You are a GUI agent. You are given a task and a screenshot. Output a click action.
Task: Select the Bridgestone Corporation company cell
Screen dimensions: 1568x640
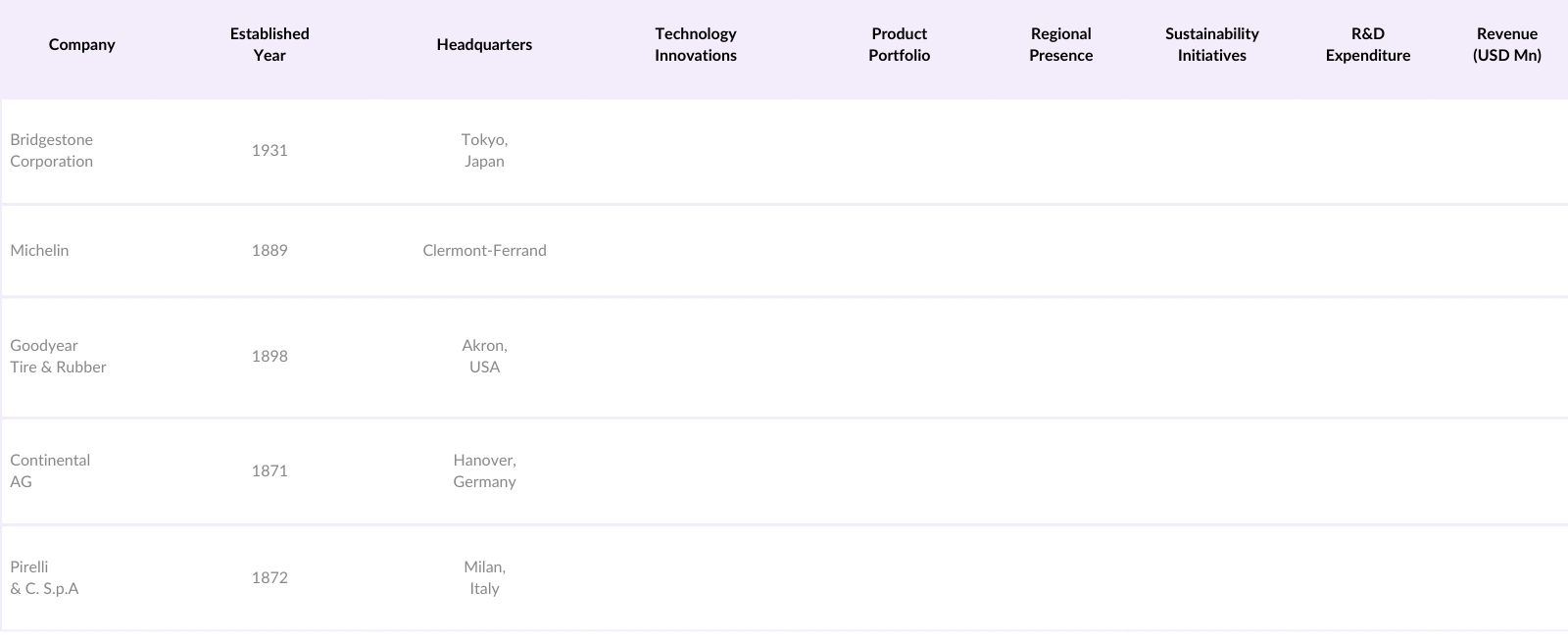coord(52,151)
